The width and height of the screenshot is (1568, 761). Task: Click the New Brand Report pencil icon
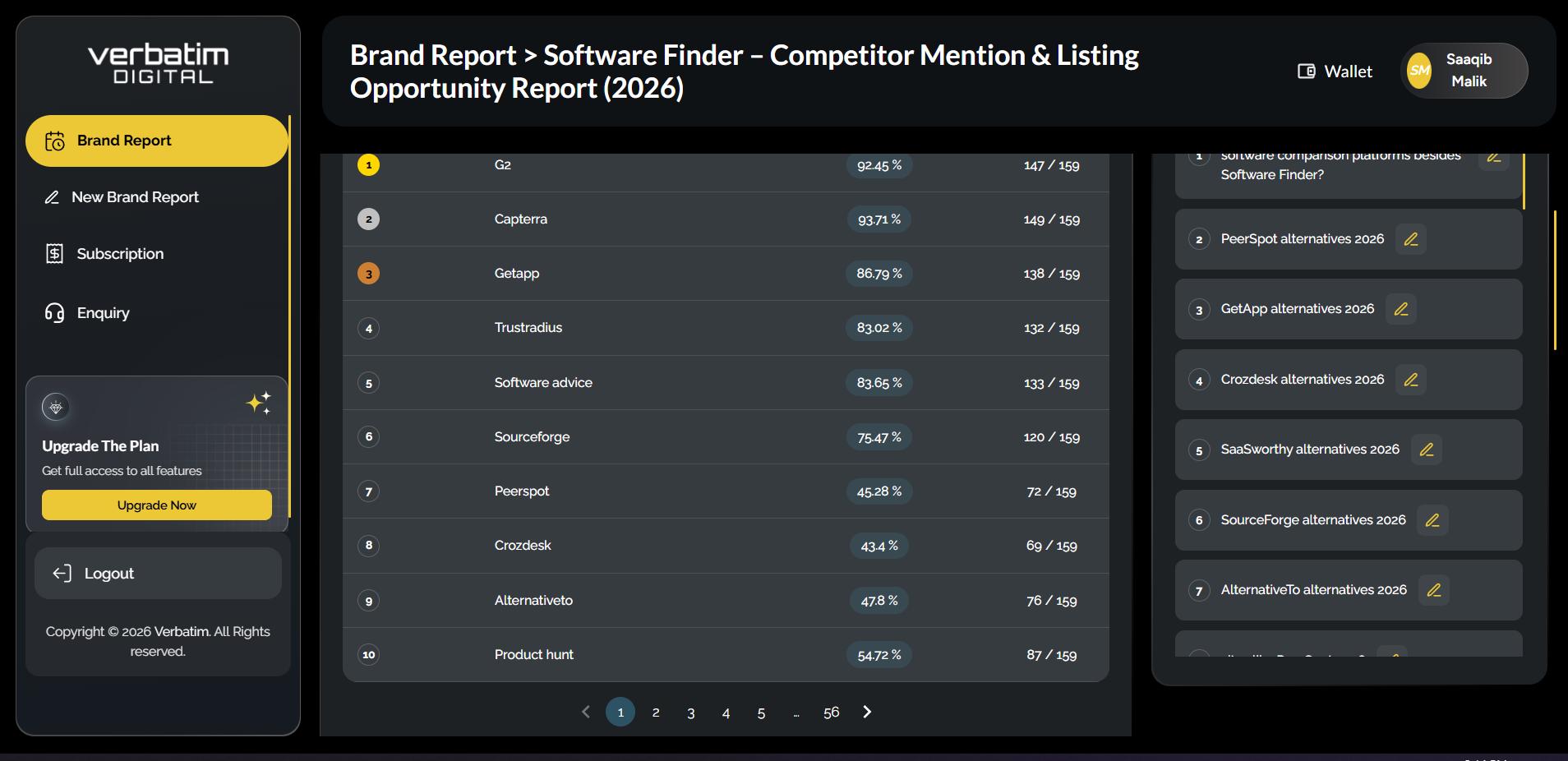(52, 197)
